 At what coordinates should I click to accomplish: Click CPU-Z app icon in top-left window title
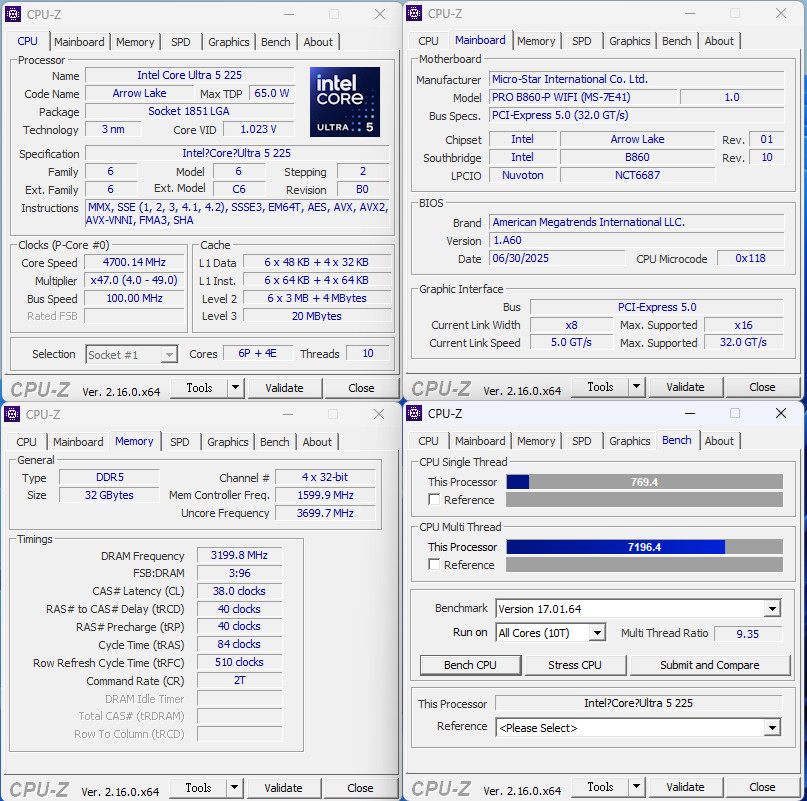click(13, 14)
